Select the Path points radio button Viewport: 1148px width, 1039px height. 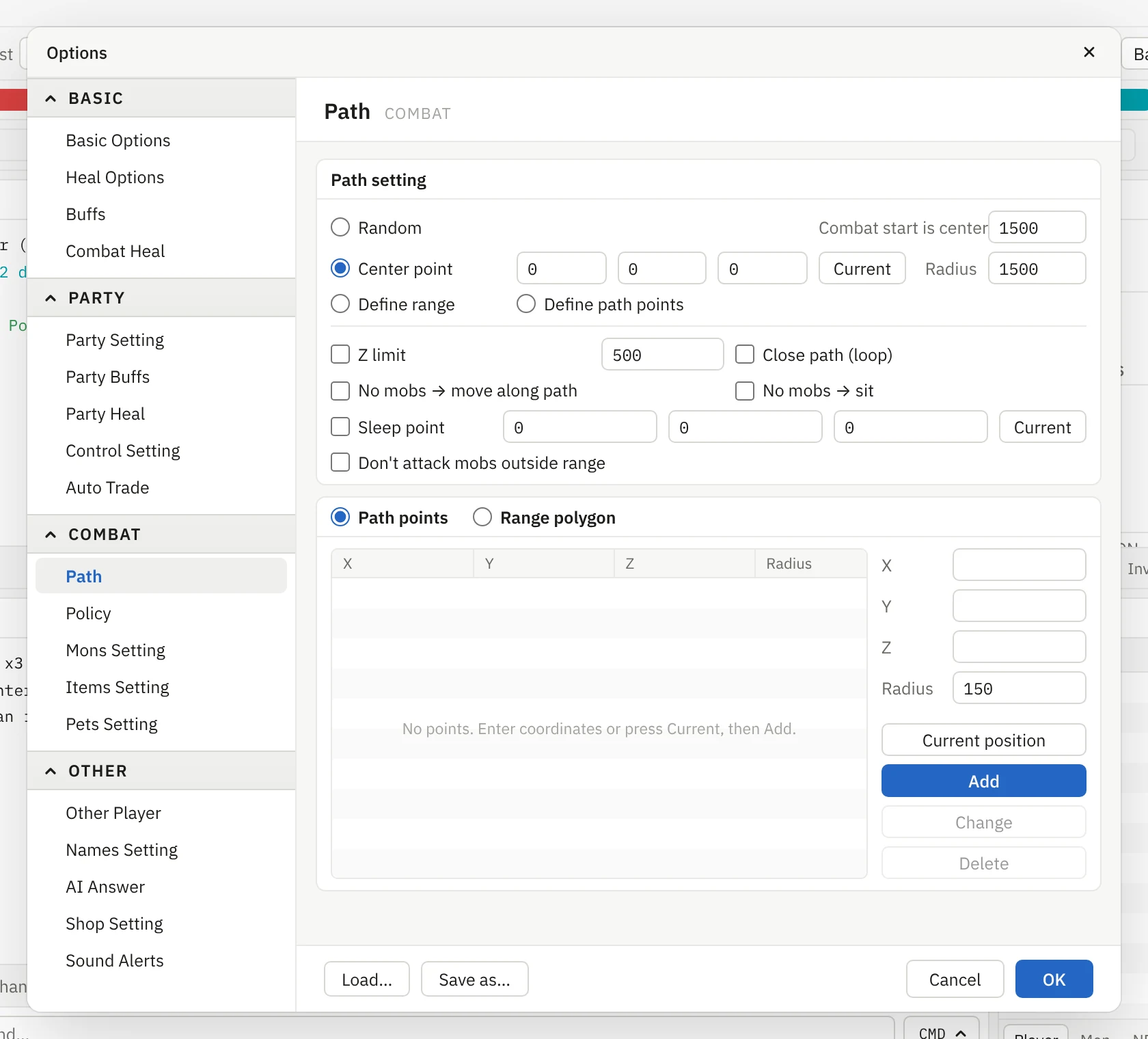pyautogui.click(x=340, y=517)
